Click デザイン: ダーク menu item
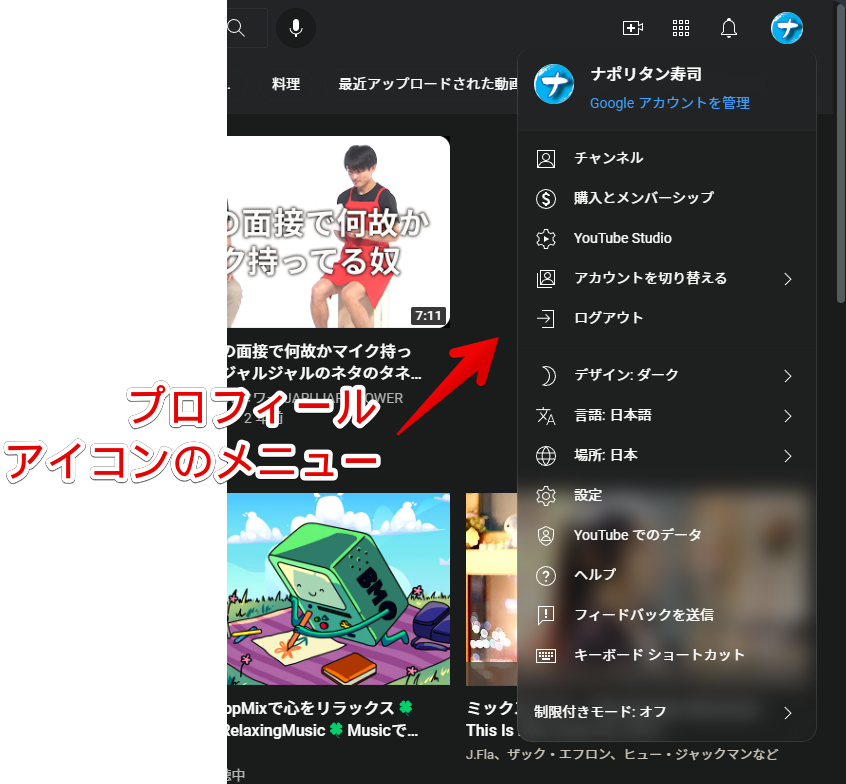 pos(666,375)
